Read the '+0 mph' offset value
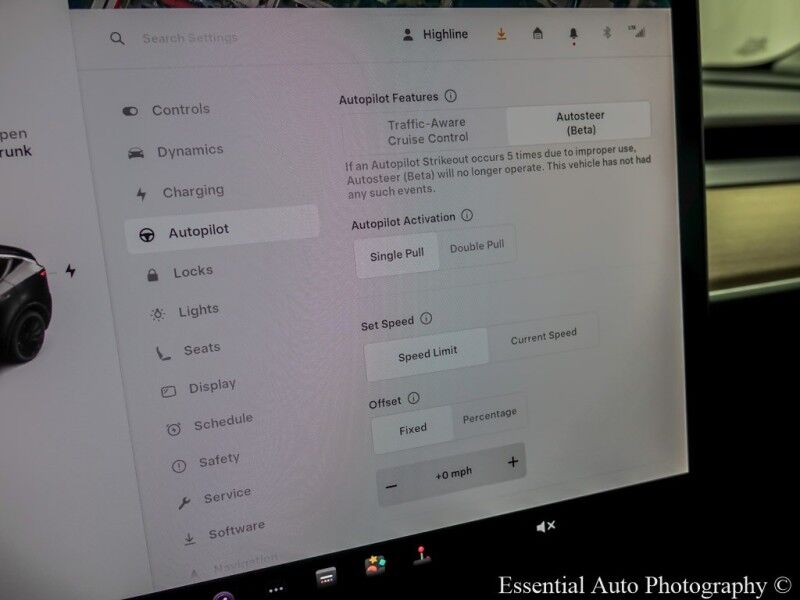Screen dimensions: 800x600 click(454, 474)
